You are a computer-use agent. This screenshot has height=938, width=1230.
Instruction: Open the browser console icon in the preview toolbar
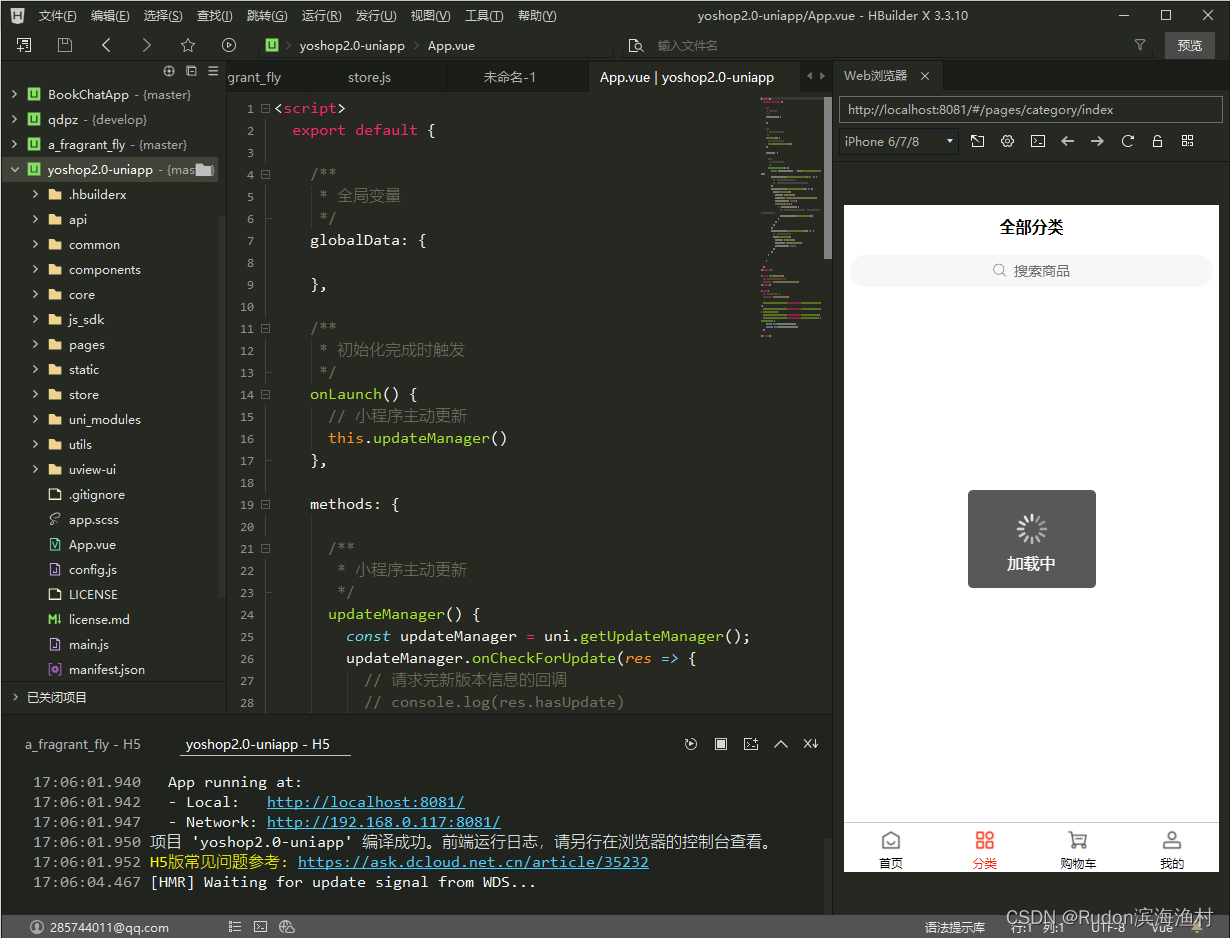click(x=1037, y=140)
